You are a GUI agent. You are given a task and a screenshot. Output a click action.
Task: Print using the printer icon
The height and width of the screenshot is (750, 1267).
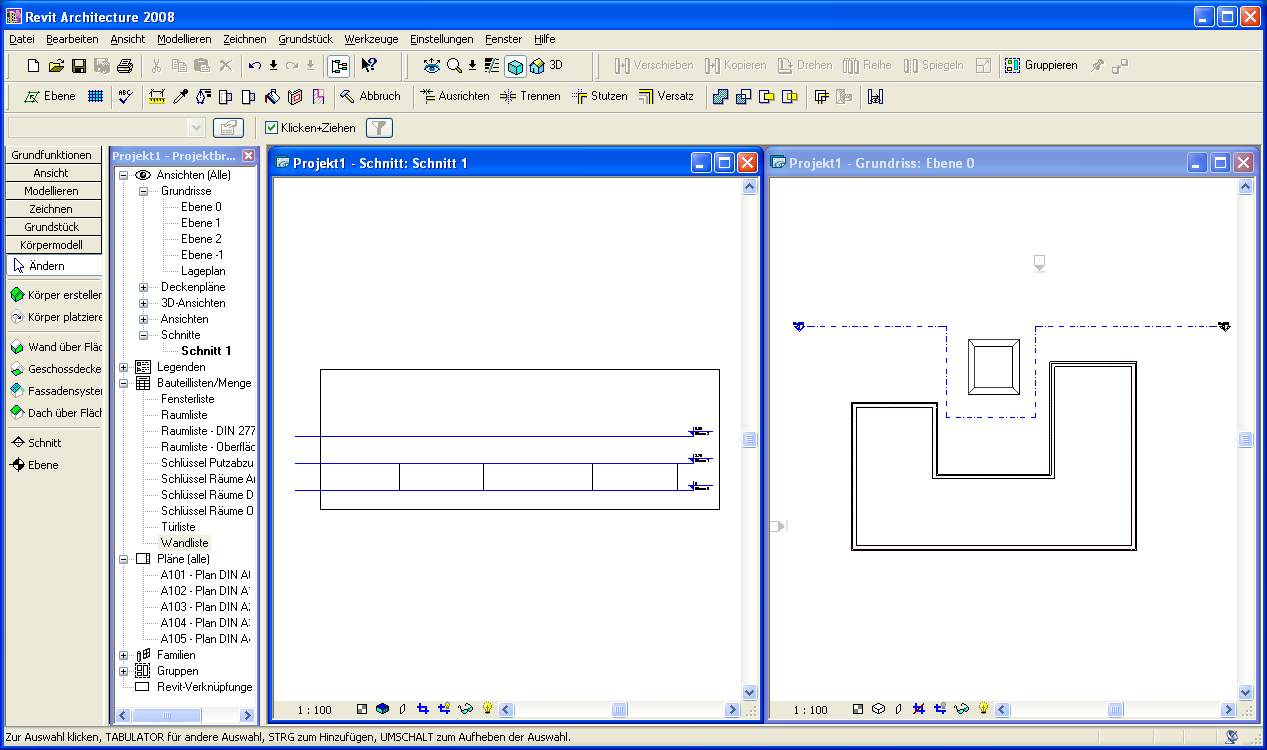coord(125,66)
